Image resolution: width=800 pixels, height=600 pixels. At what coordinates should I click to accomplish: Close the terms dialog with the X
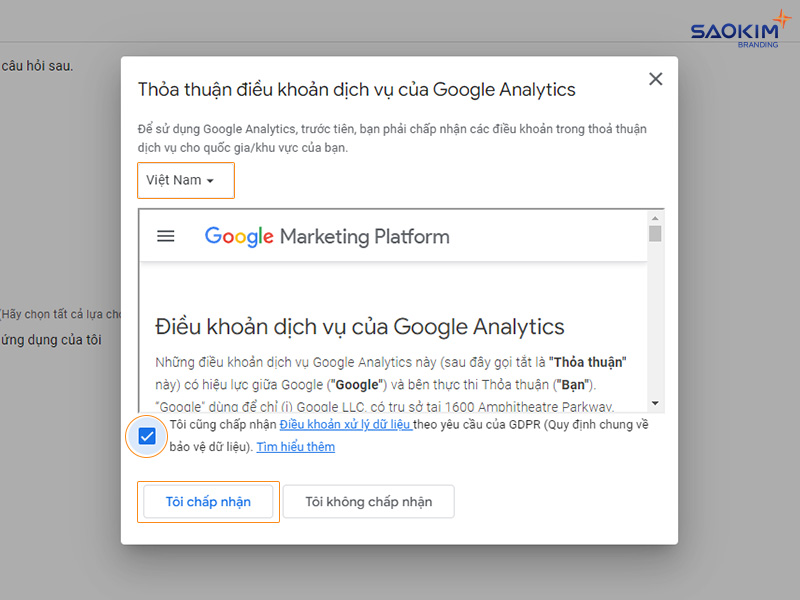point(655,78)
